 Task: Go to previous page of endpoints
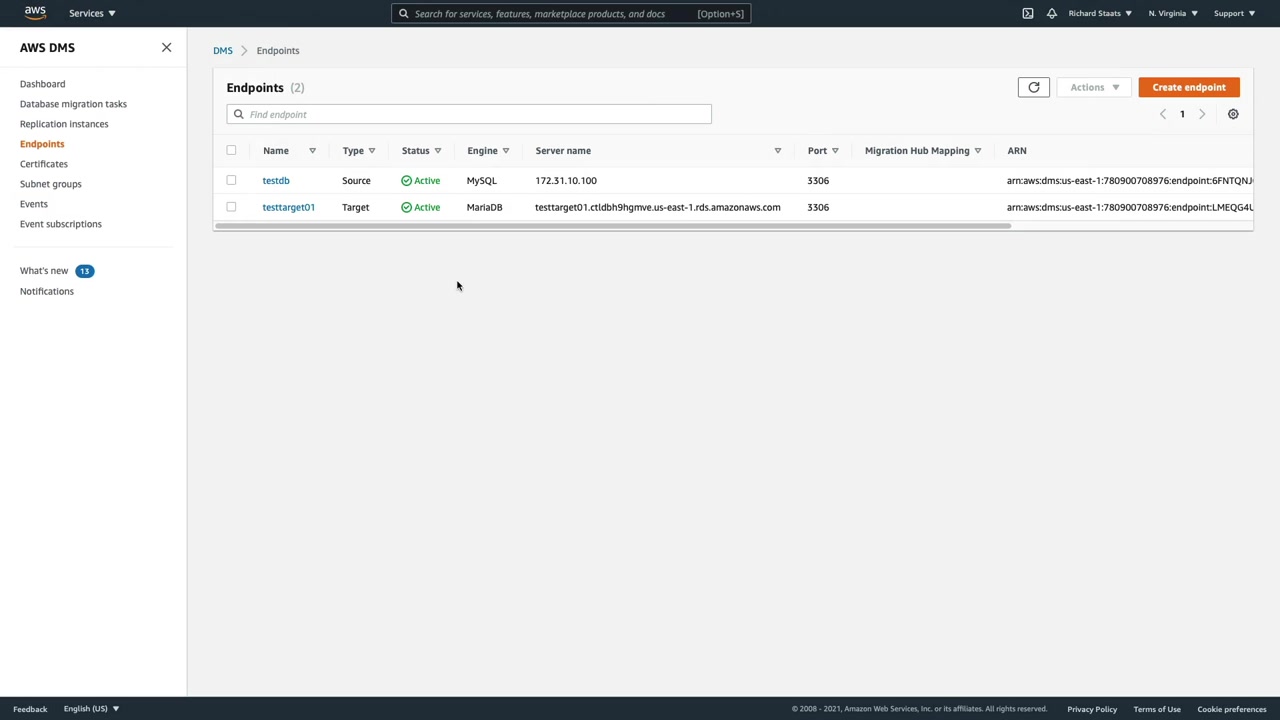pos(1162,114)
